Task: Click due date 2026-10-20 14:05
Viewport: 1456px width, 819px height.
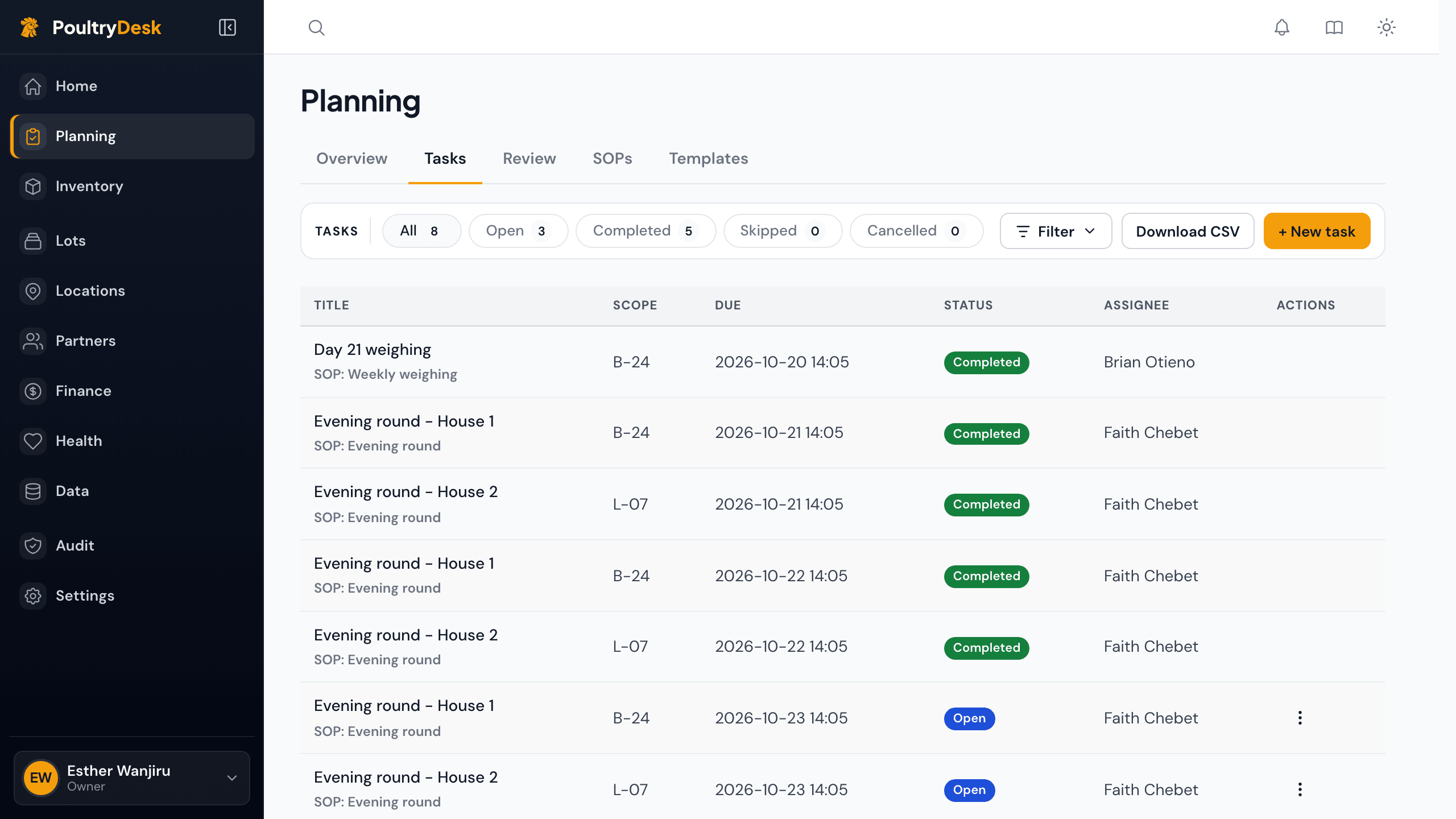Action: 781,362
